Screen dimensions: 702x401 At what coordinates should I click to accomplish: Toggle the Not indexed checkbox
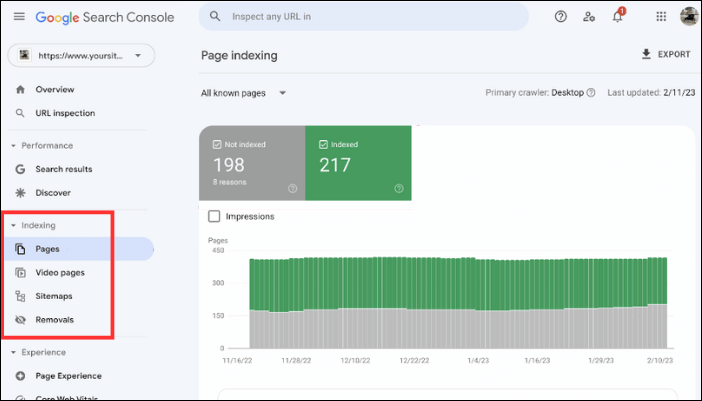coord(217,145)
